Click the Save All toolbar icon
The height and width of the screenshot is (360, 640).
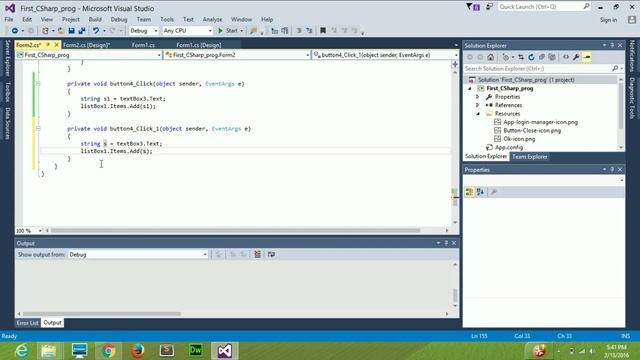(82, 31)
